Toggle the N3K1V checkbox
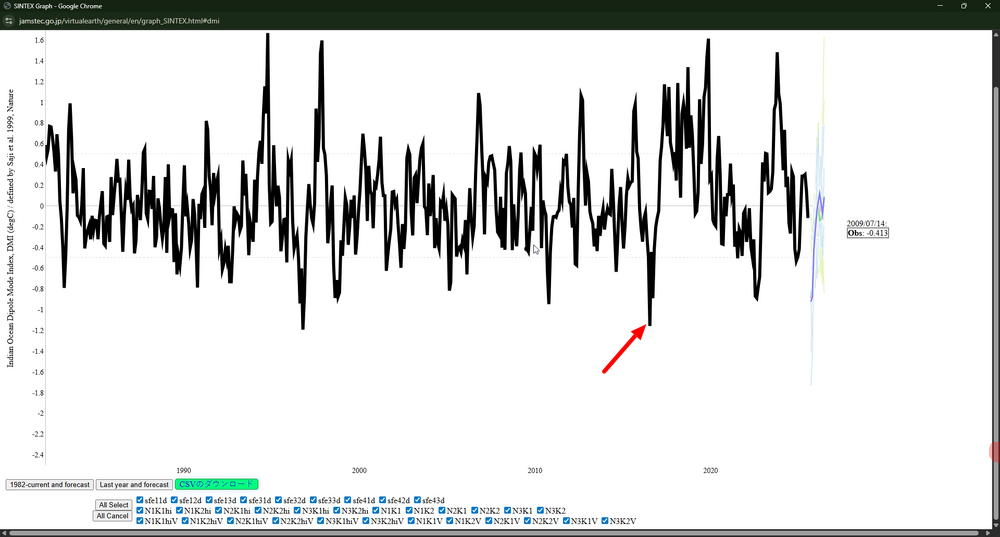 pyautogui.click(x=566, y=520)
